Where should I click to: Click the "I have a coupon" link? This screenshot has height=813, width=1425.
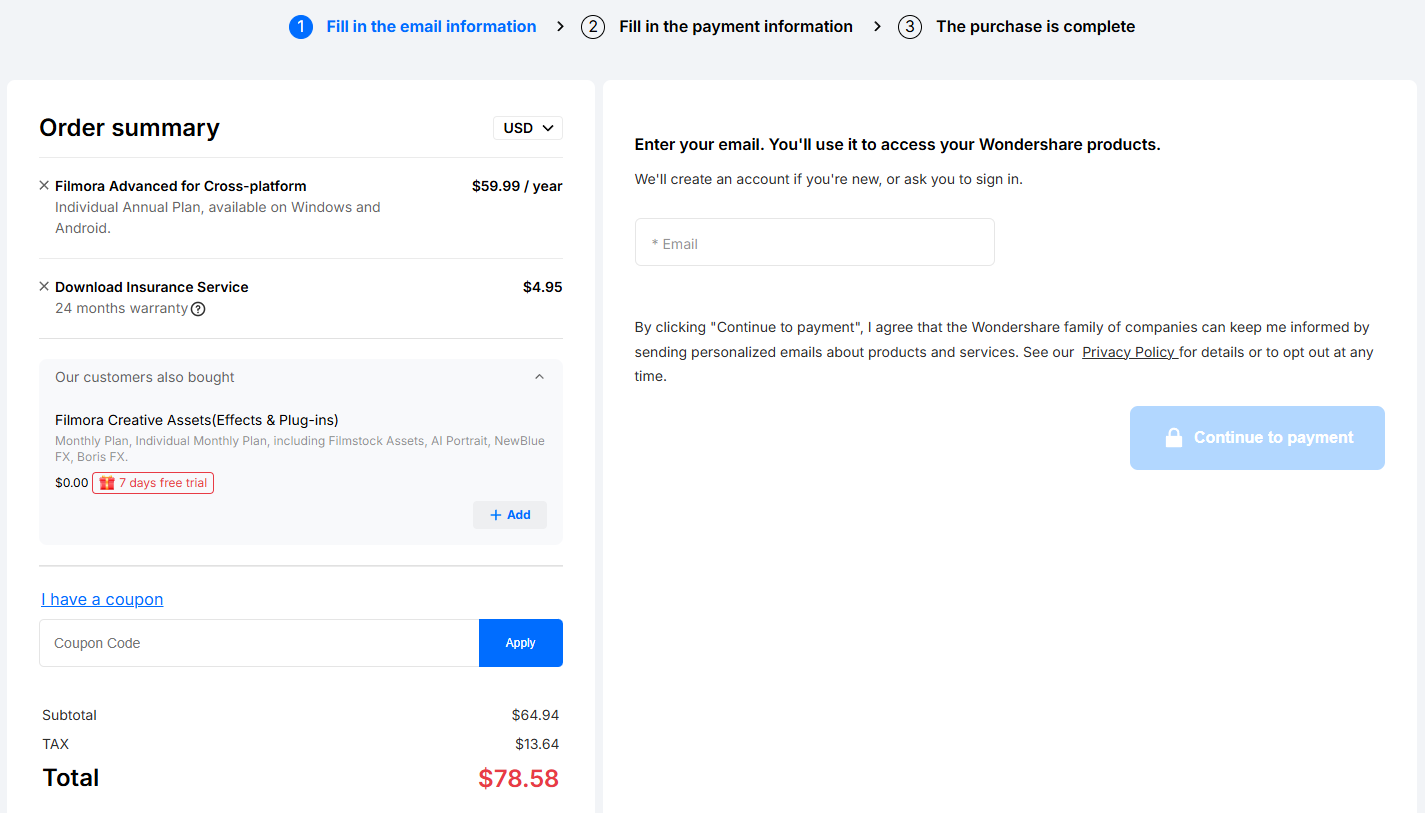coord(102,600)
